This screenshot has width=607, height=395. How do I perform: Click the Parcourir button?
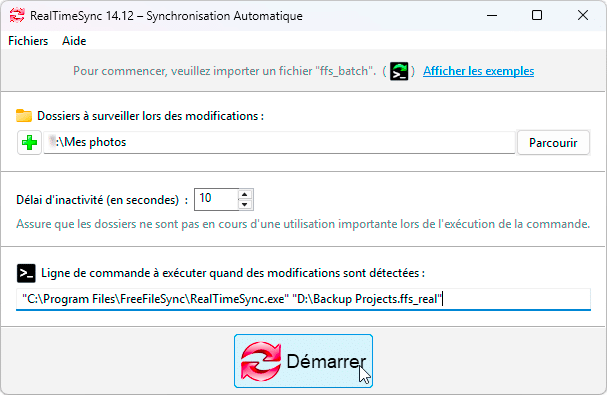tap(553, 143)
